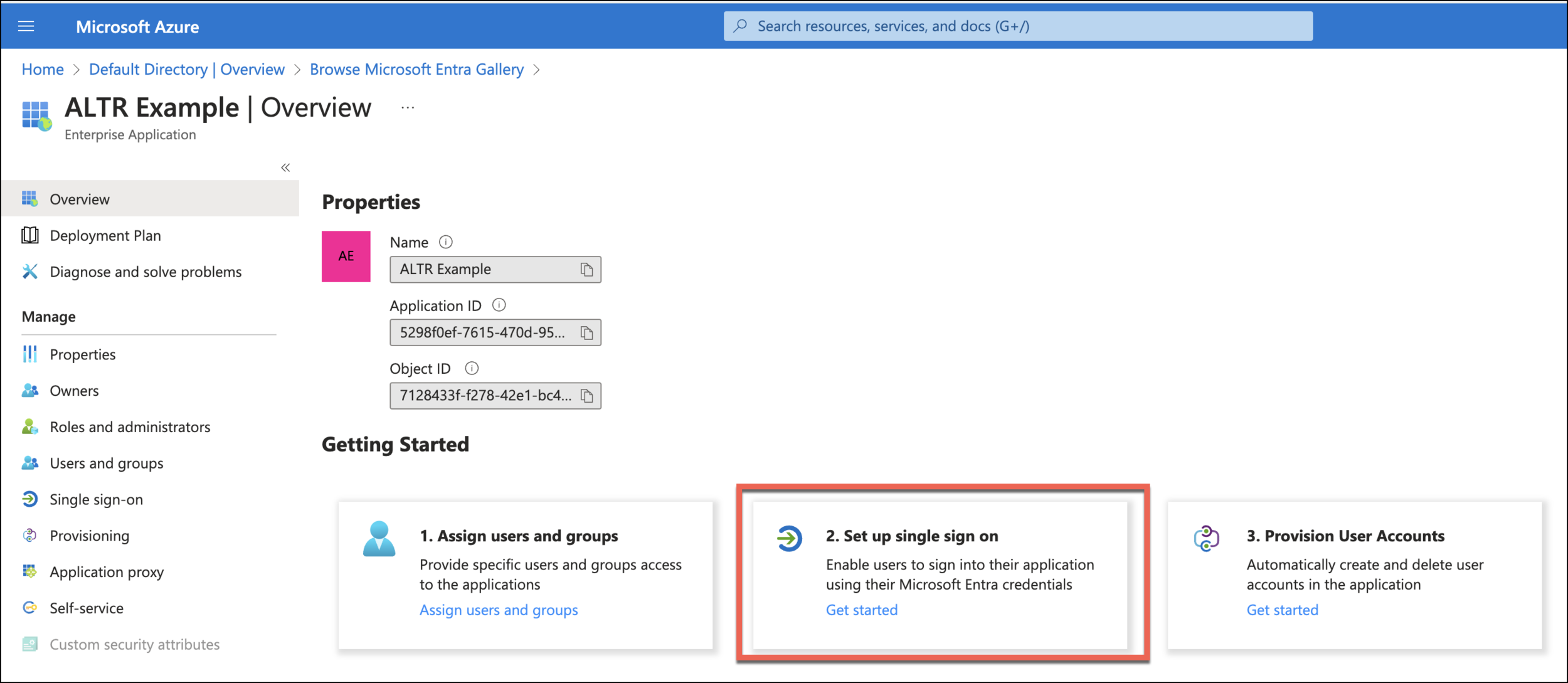Open the hamburger portal menu

click(26, 26)
